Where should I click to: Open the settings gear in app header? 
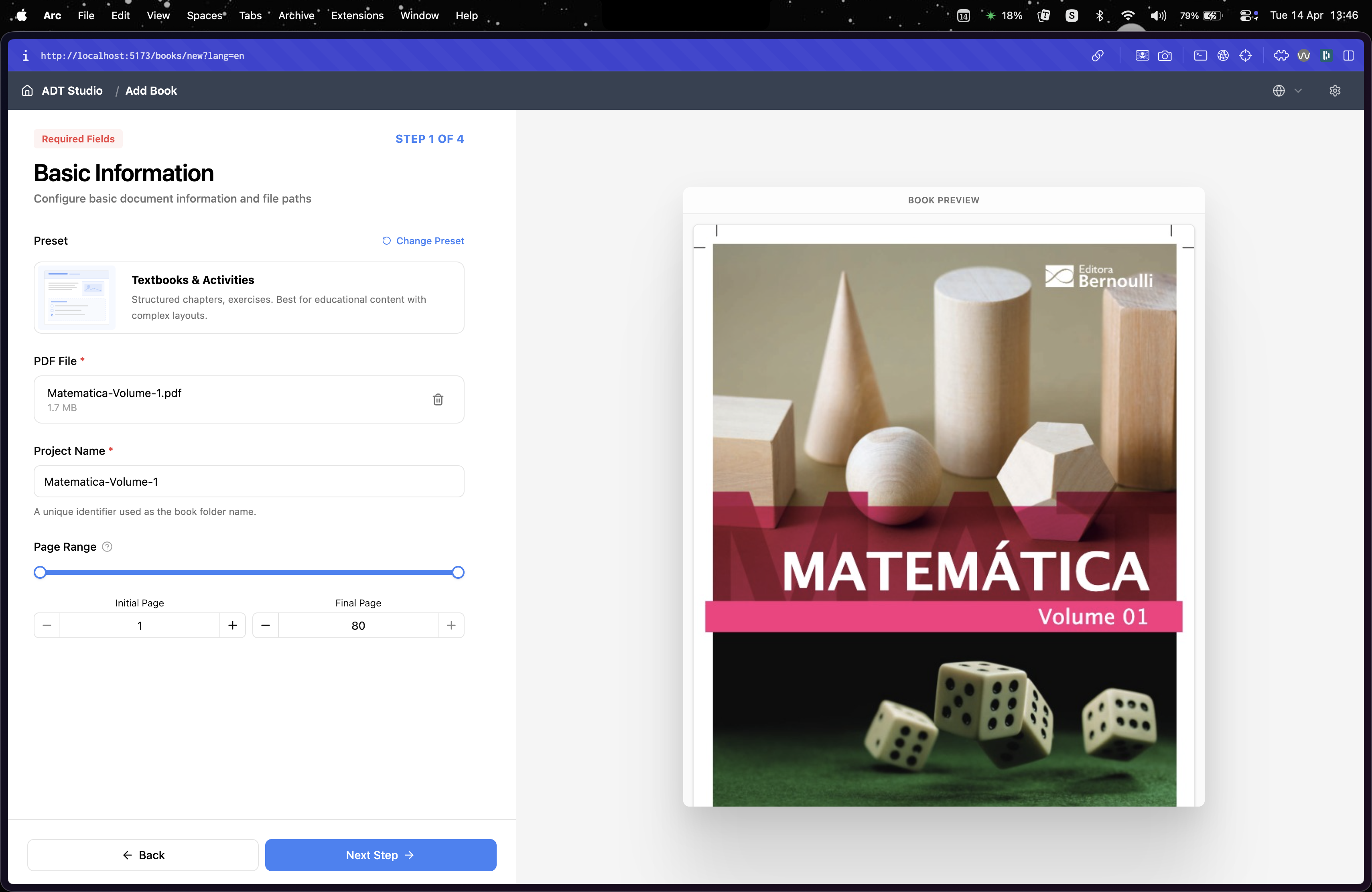pos(1335,91)
